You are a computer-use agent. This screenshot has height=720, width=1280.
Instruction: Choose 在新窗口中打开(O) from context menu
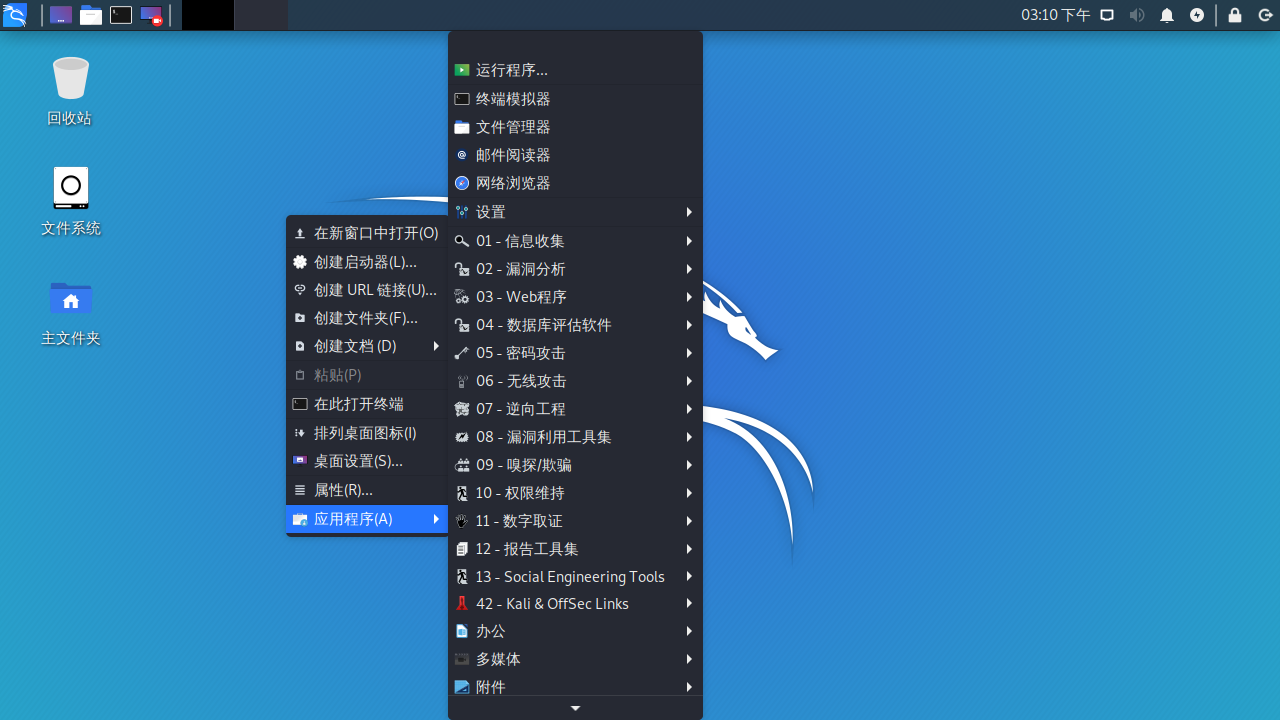tap(367, 233)
